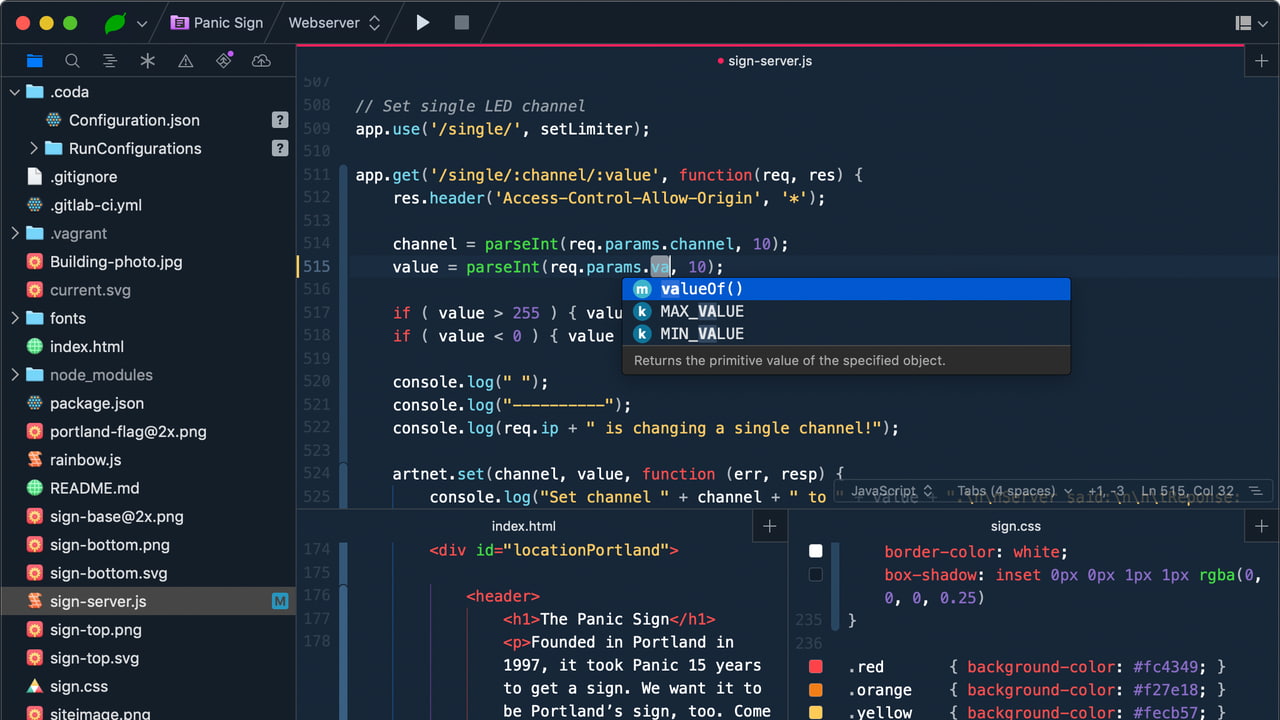Choose valueOf() from the autocomplete list
The height and width of the screenshot is (720, 1280).
tap(846, 289)
